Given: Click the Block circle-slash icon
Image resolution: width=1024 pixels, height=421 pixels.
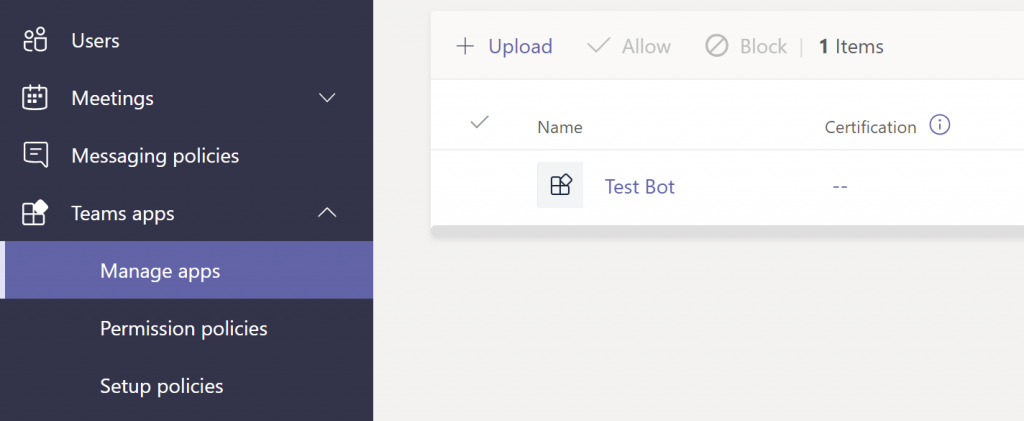Looking at the screenshot, I should 716,46.
